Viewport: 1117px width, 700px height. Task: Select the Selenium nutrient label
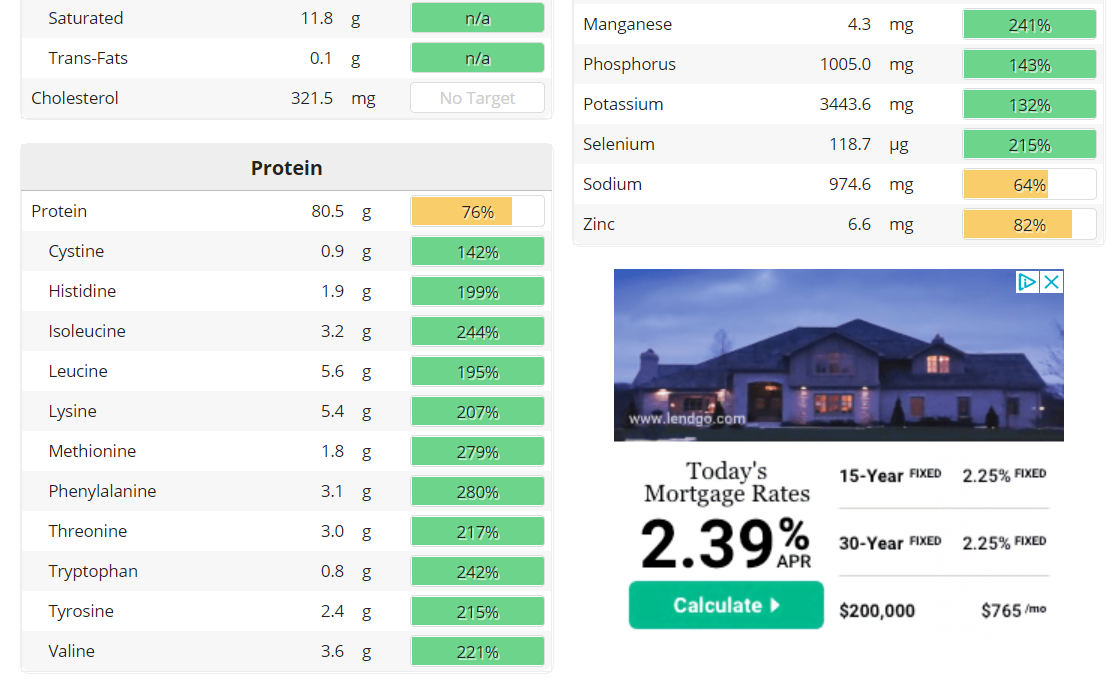[x=618, y=144]
